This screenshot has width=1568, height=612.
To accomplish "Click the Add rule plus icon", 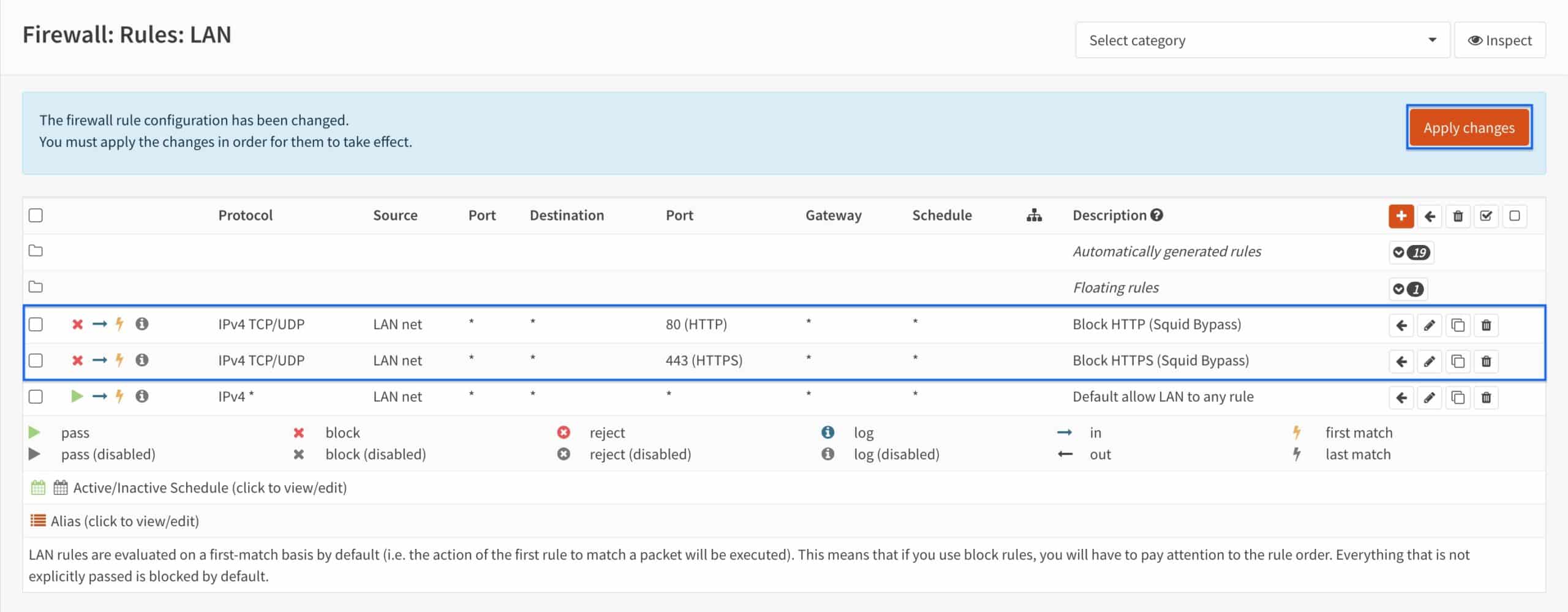I will 1401,216.
